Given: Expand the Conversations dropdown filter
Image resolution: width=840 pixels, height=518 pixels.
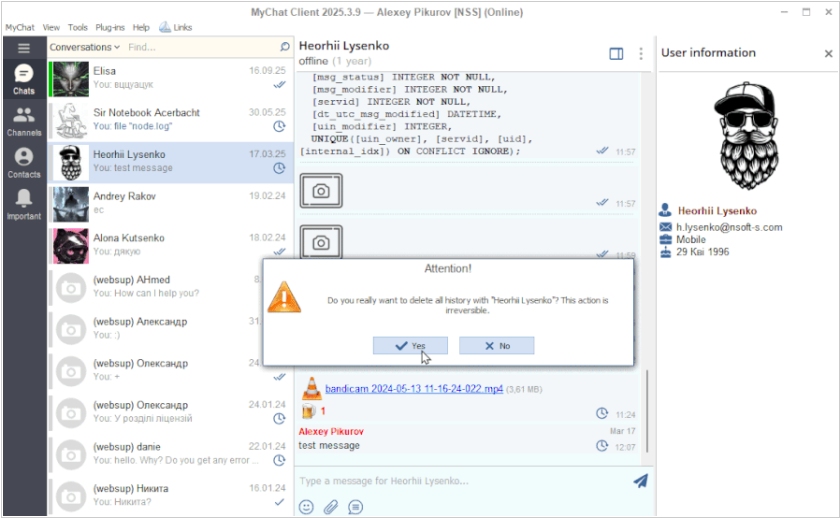Looking at the screenshot, I should point(85,47).
